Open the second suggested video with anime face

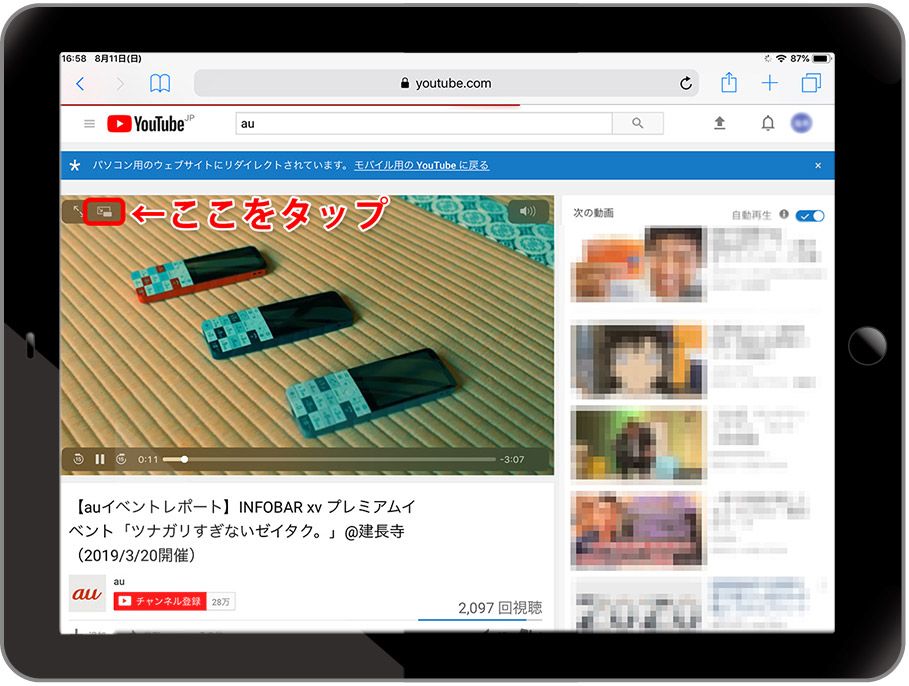click(x=638, y=361)
